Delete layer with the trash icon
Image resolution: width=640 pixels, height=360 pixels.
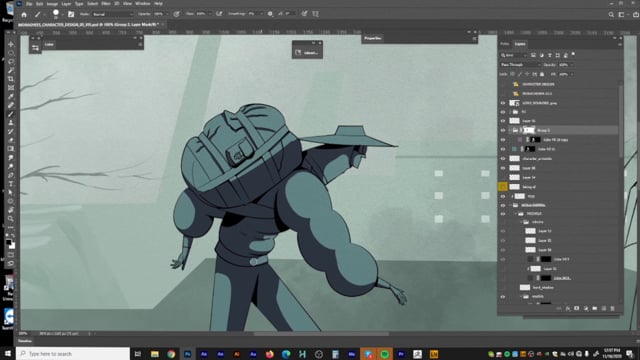pos(612,309)
